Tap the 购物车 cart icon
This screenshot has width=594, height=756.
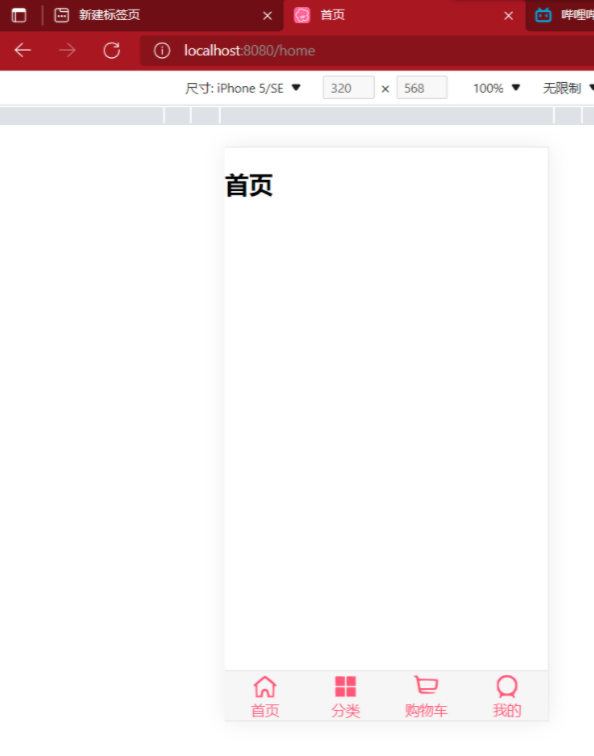coord(426,685)
